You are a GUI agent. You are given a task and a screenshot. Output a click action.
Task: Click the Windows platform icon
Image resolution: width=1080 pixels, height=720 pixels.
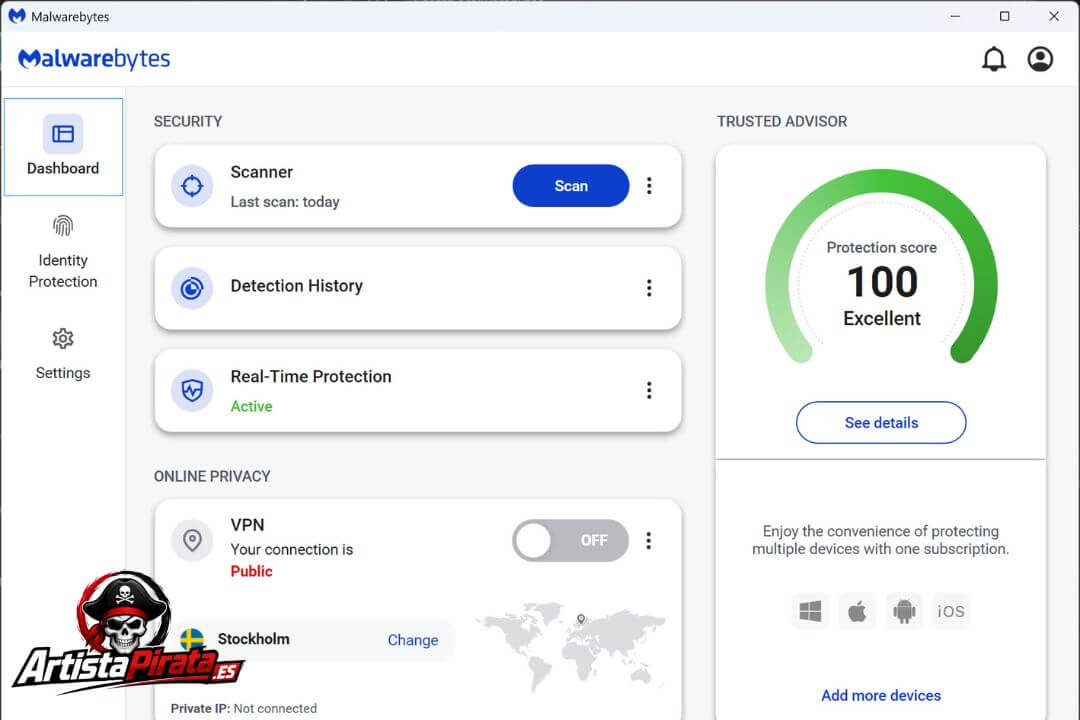click(x=810, y=611)
